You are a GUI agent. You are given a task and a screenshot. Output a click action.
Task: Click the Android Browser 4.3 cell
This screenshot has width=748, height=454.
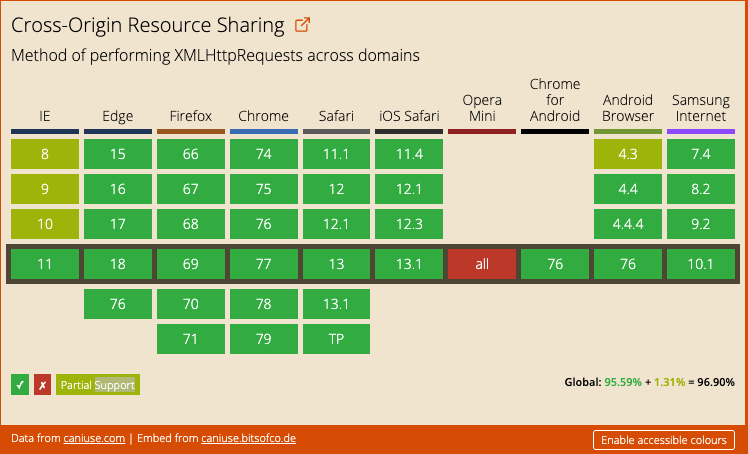tap(627, 154)
